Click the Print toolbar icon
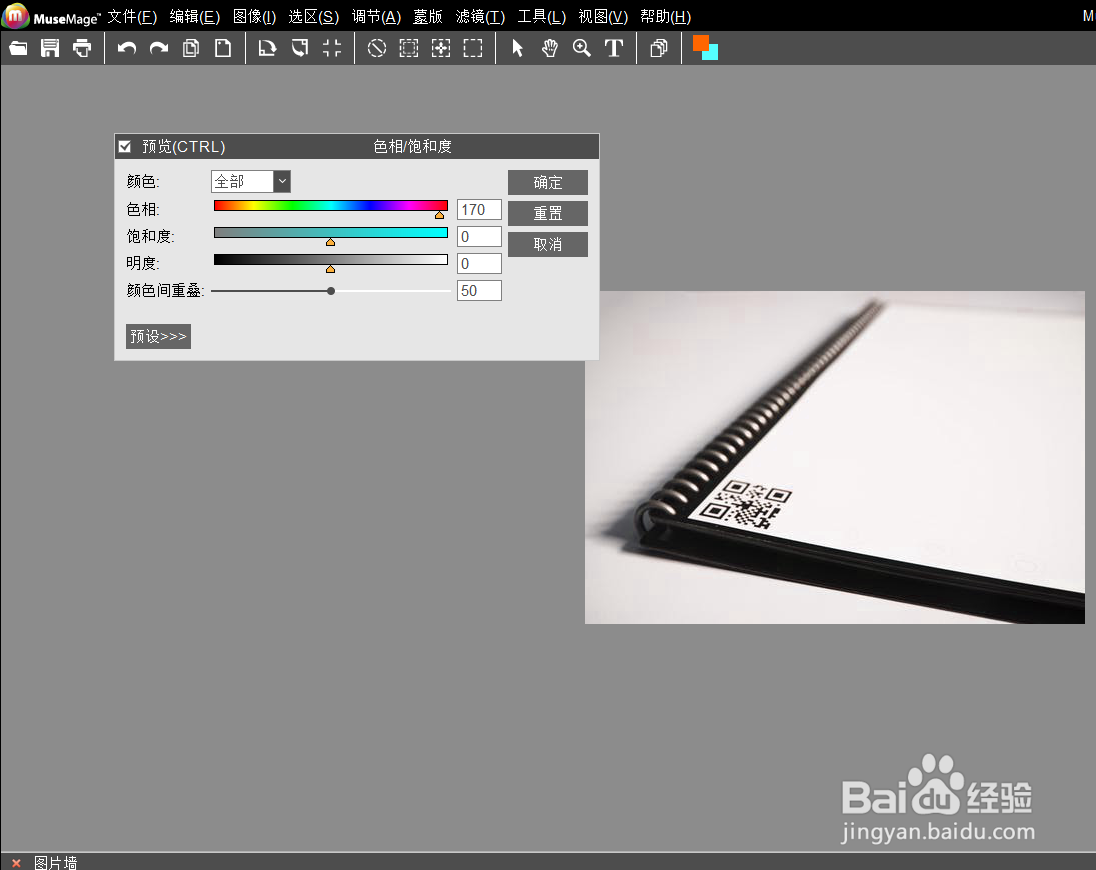The width and height of the screenshot is (1096, 870). 82,48
